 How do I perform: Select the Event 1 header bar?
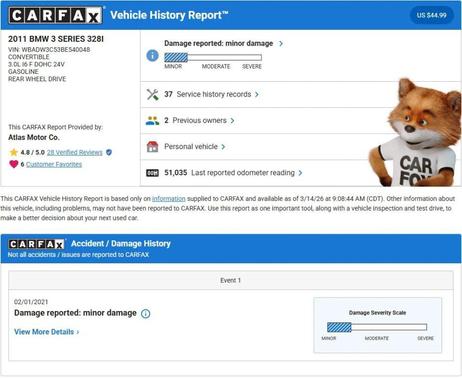(231, 280)
